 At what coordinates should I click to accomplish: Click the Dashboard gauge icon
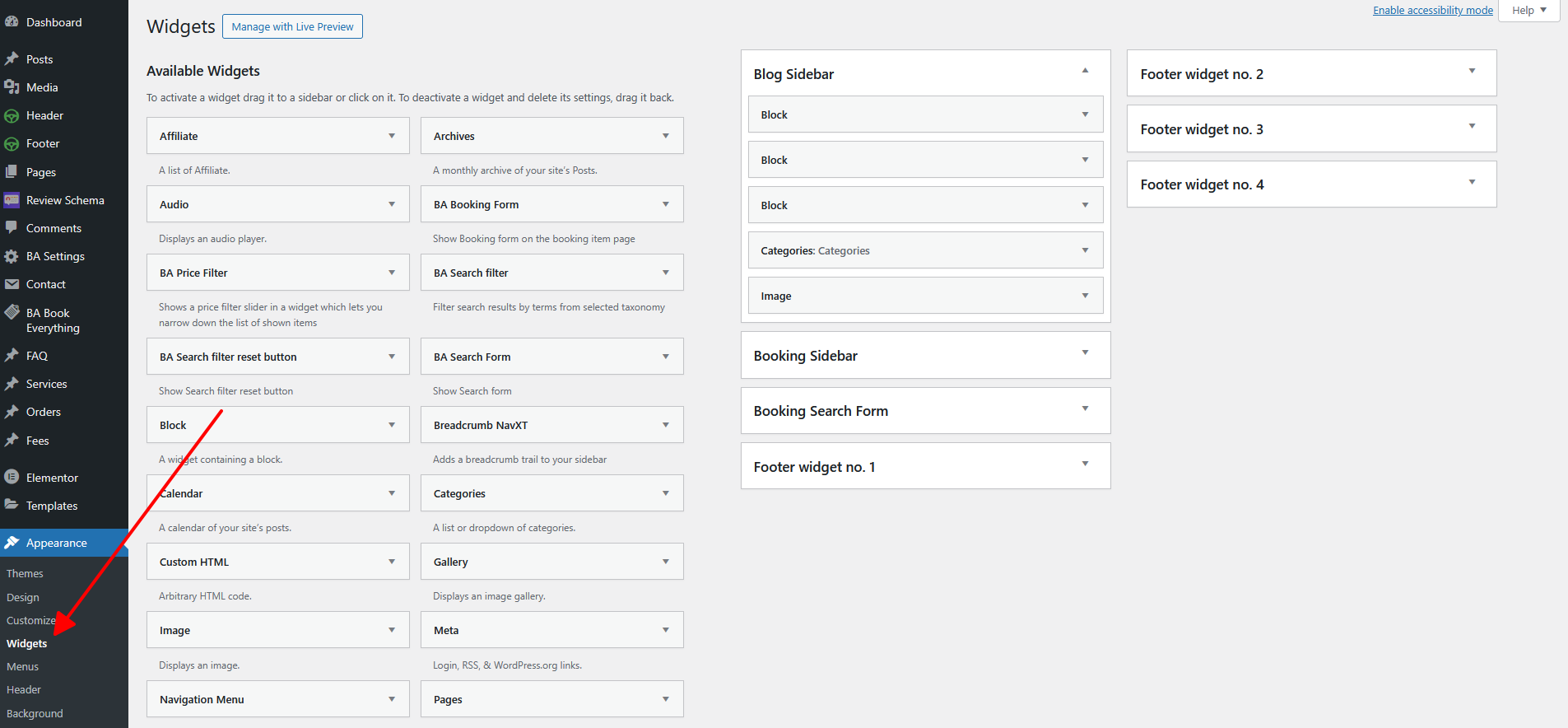tap(12, 22)
